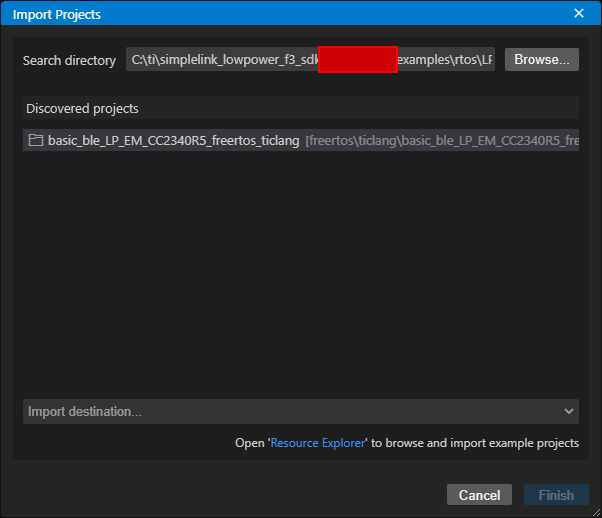Click the Search directory label
Viewport: 602px width, 518px height.
pos(69,60)
